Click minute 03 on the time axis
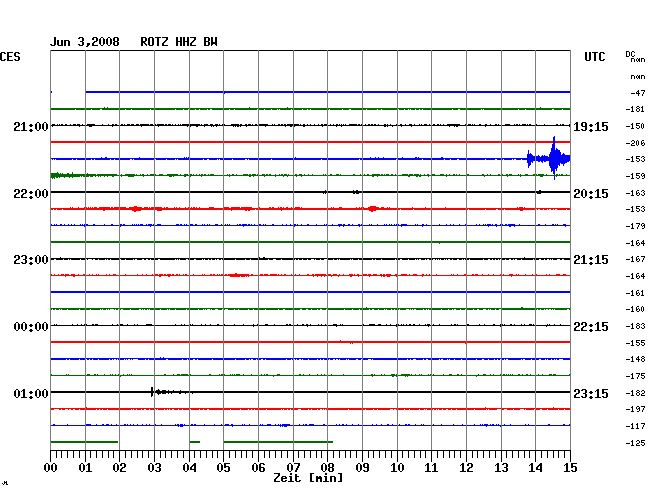 point(154,468)
